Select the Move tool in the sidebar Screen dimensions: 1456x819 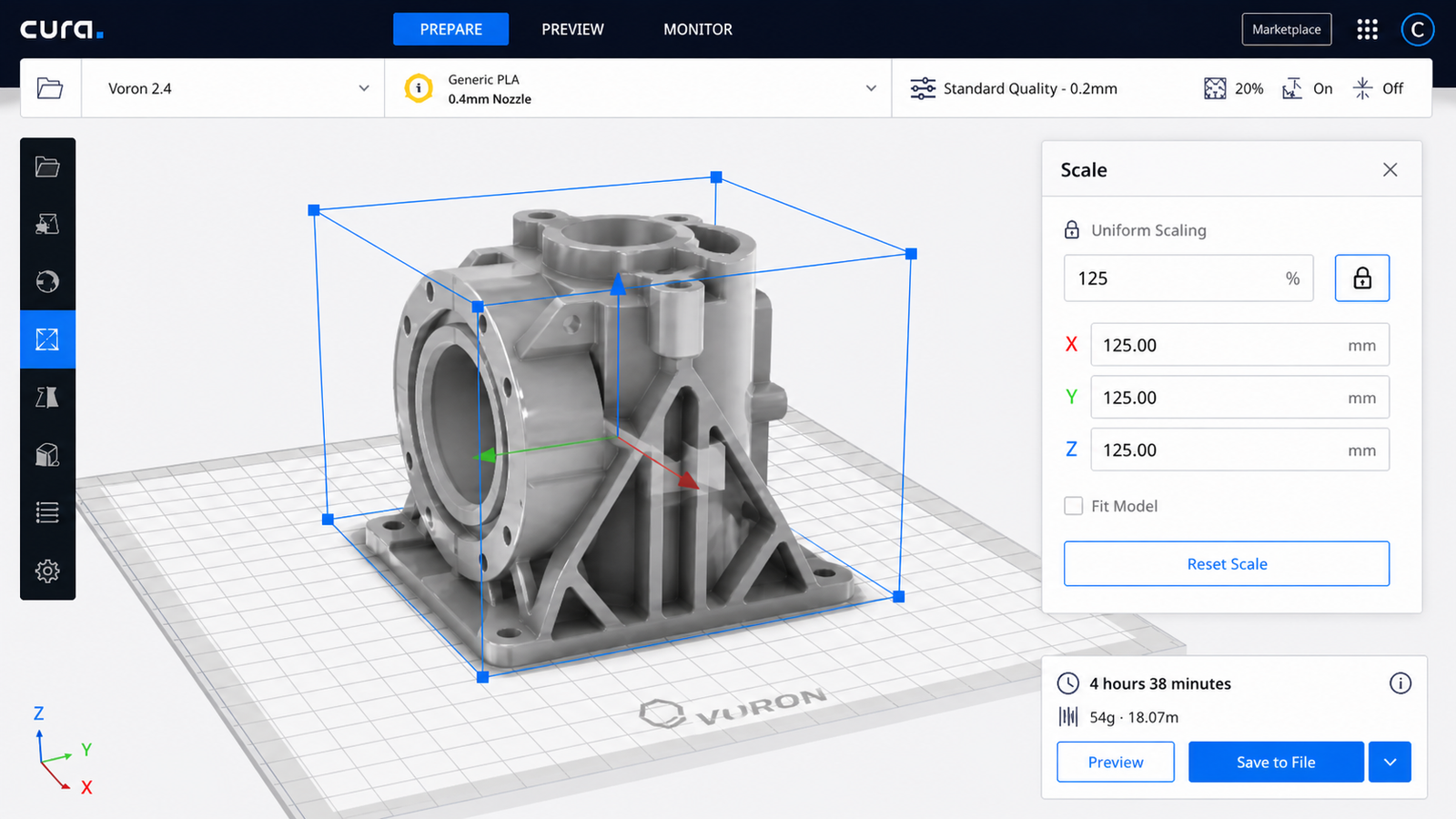tap(47, 224)
